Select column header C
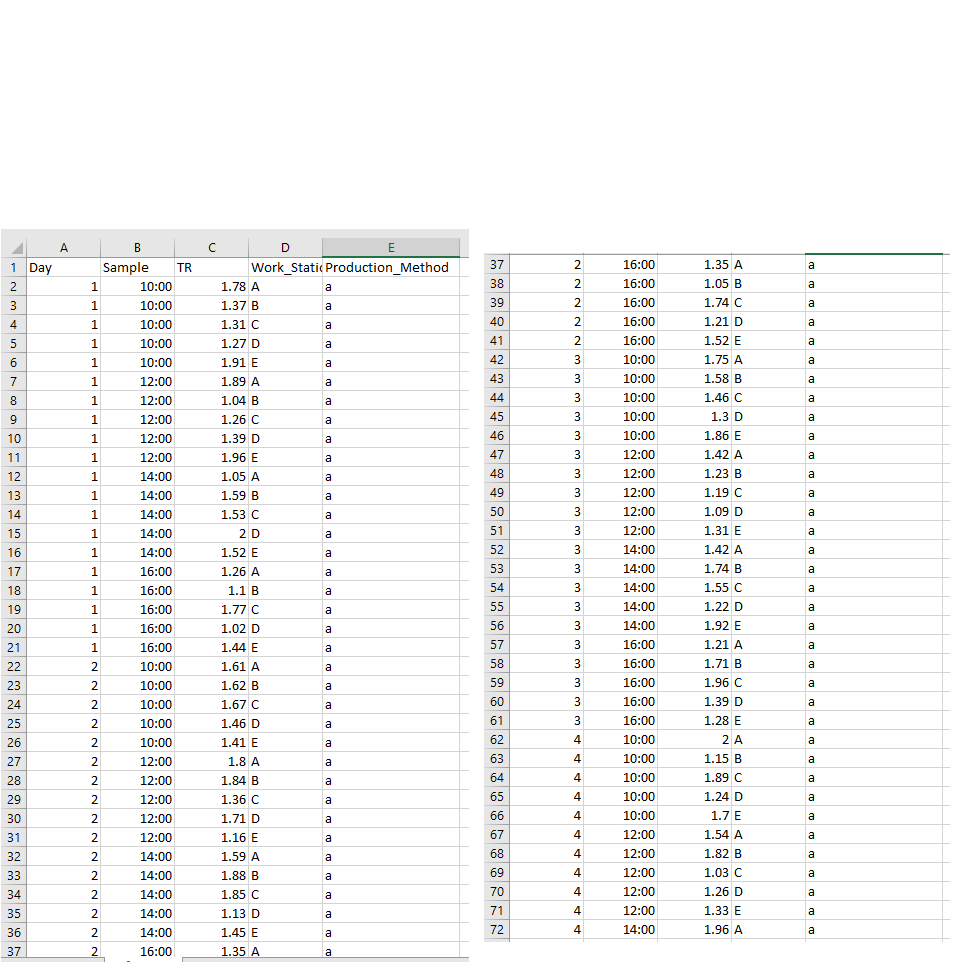The width and height of the screenshot is (961, 969). 211,247
